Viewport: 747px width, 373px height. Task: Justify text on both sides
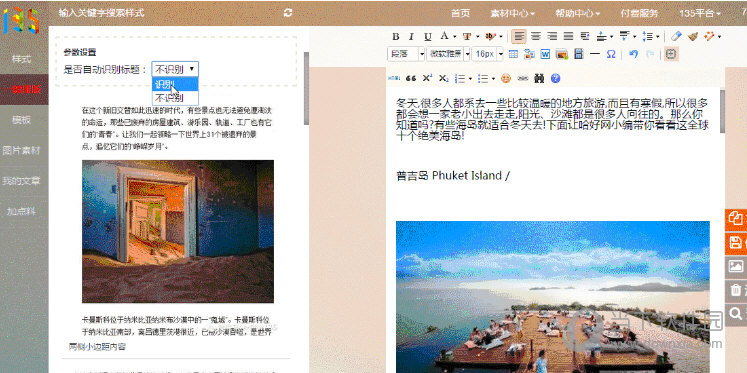(568, 37)
